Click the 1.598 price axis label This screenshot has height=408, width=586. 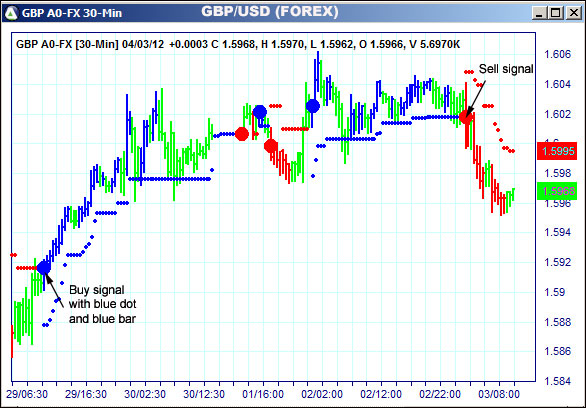[558, 173]
